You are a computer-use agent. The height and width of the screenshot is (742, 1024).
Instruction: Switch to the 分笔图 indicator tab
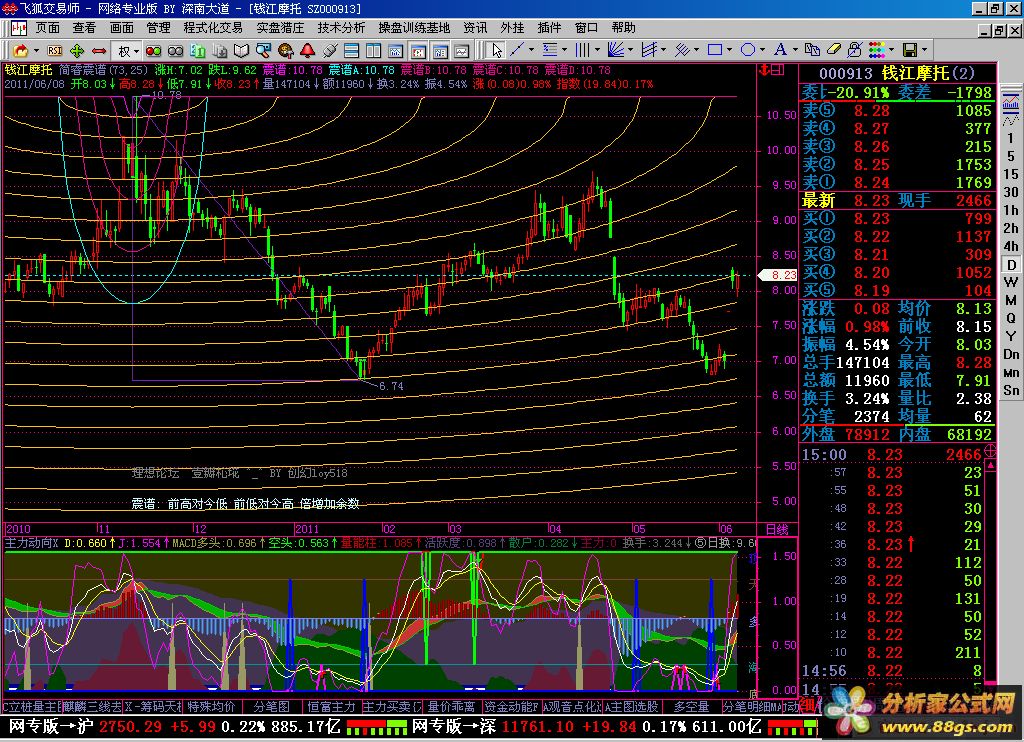tap(272, 706)
